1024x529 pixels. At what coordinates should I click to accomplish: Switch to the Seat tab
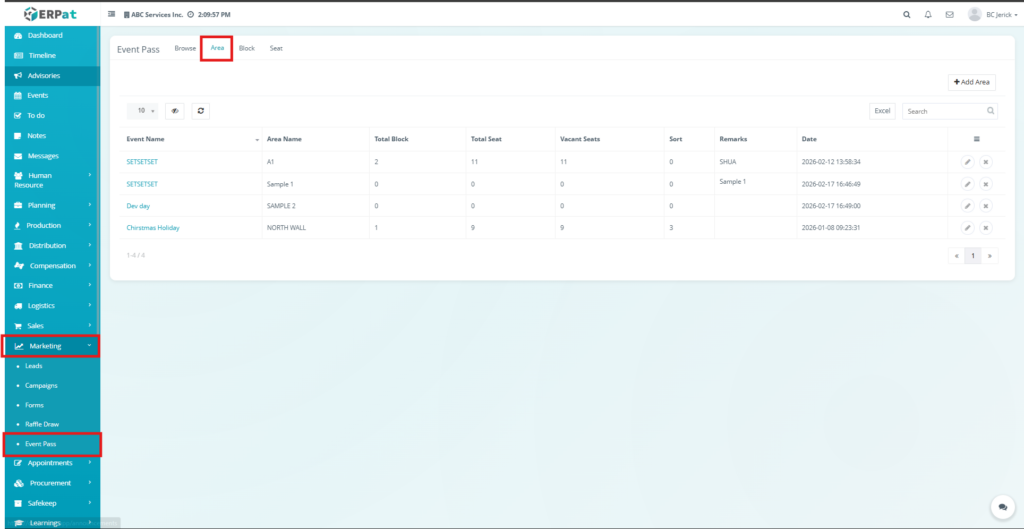coord(276,48)
